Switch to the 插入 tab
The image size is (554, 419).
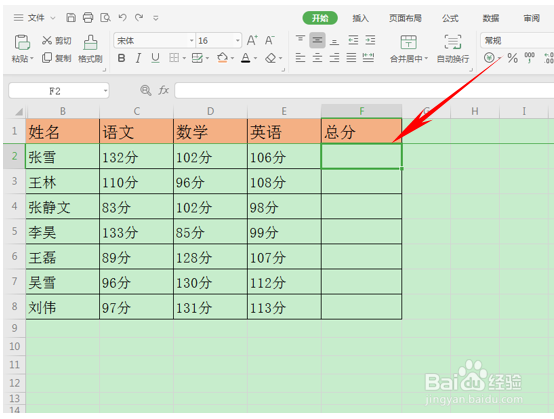click(x=360, y=18)
